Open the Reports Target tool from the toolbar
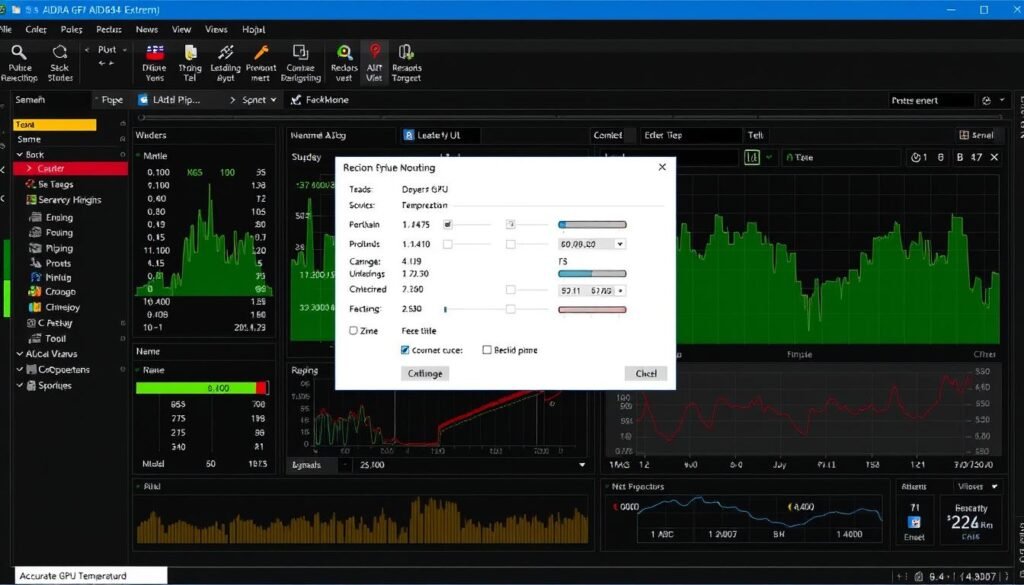This screenshot has width=1024, height=585. 406,57
